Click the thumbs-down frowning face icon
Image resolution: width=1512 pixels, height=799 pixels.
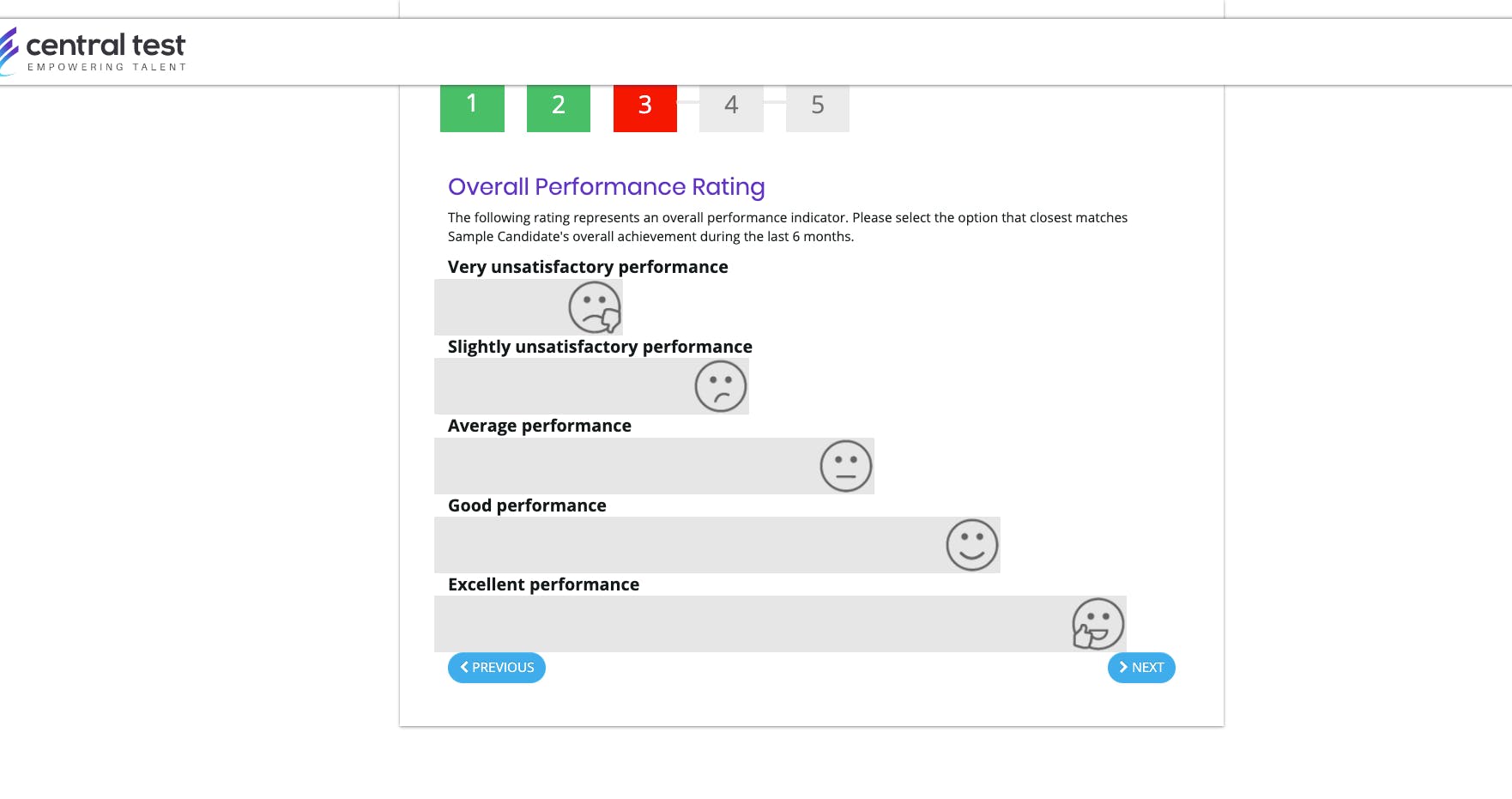point(595,307)
